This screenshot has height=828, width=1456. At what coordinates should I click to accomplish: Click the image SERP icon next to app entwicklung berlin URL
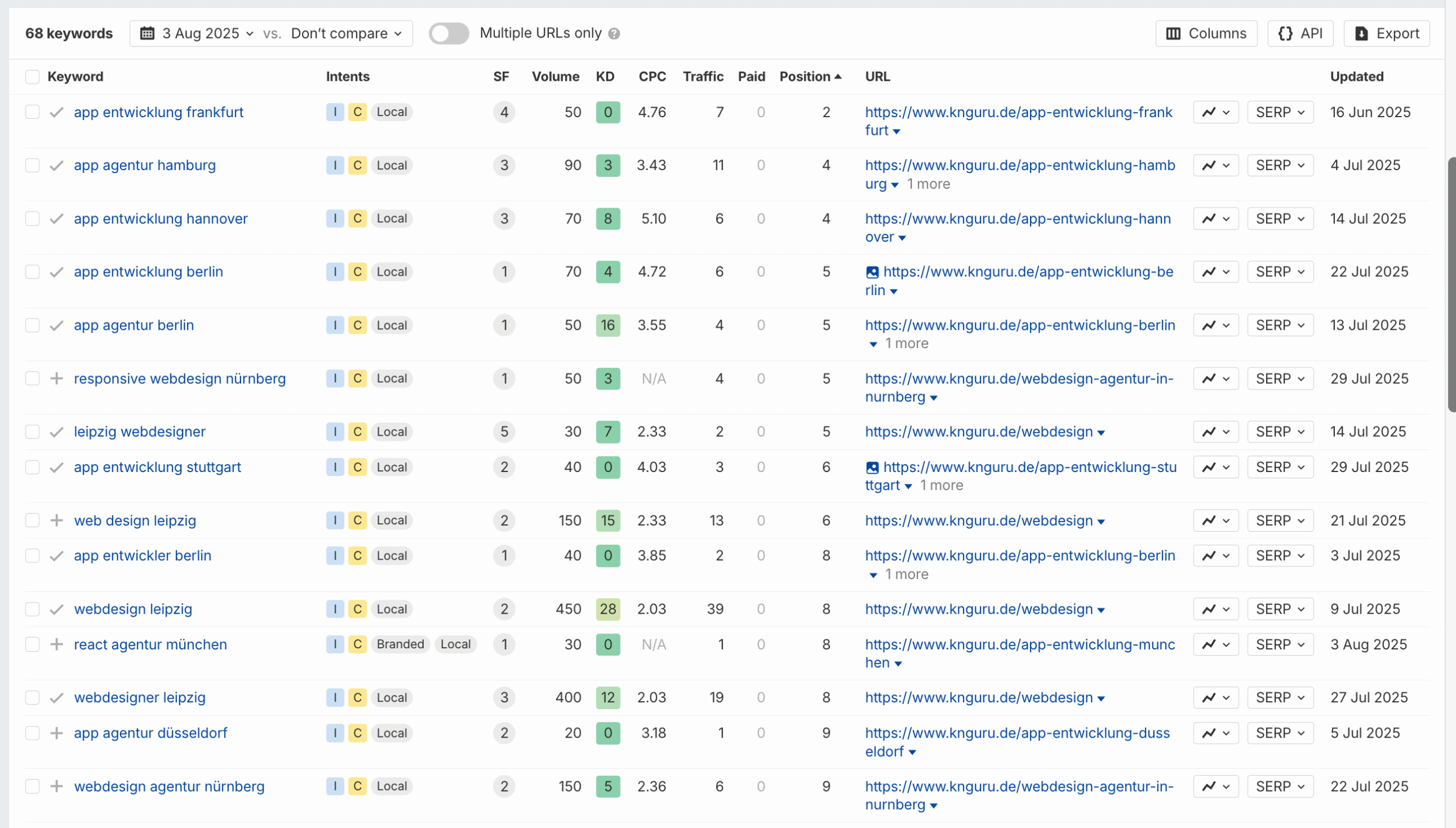[x=872, y=272]
